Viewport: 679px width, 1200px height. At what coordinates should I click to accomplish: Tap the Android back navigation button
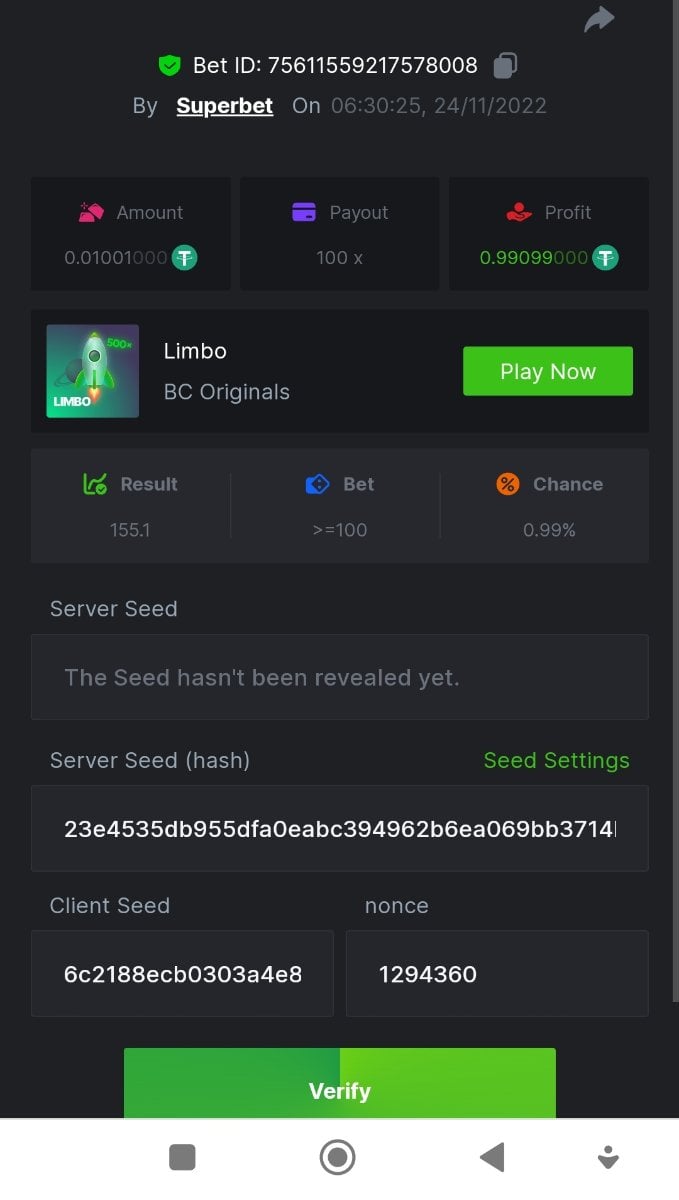click(492, 1158)
